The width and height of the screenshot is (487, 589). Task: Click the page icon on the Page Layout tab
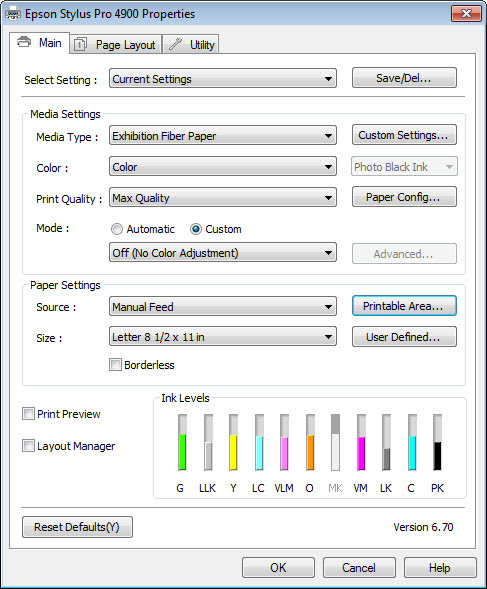tap(80, 44)
